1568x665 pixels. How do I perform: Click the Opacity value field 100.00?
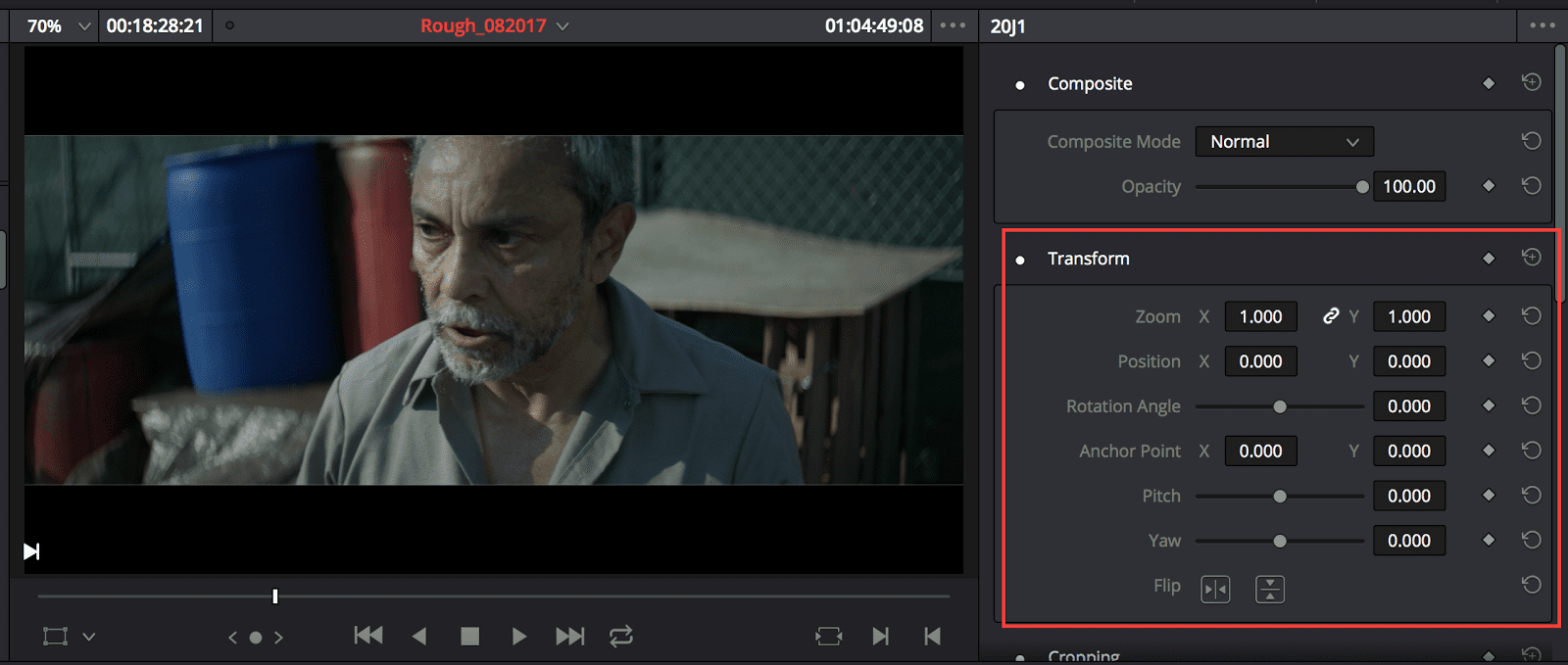pos(1409,186)
